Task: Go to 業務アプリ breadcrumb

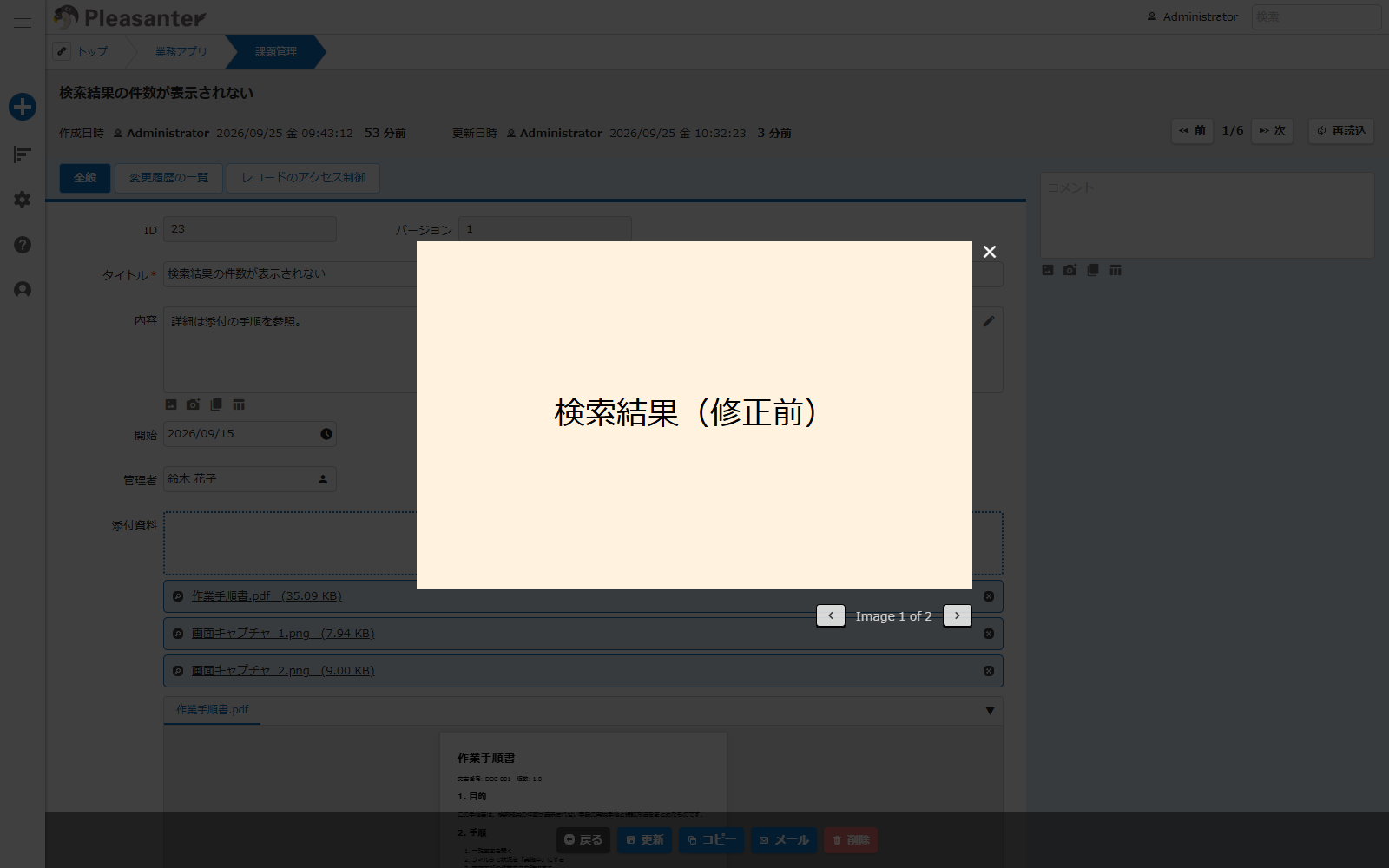Action: click(x=181, y=52)
